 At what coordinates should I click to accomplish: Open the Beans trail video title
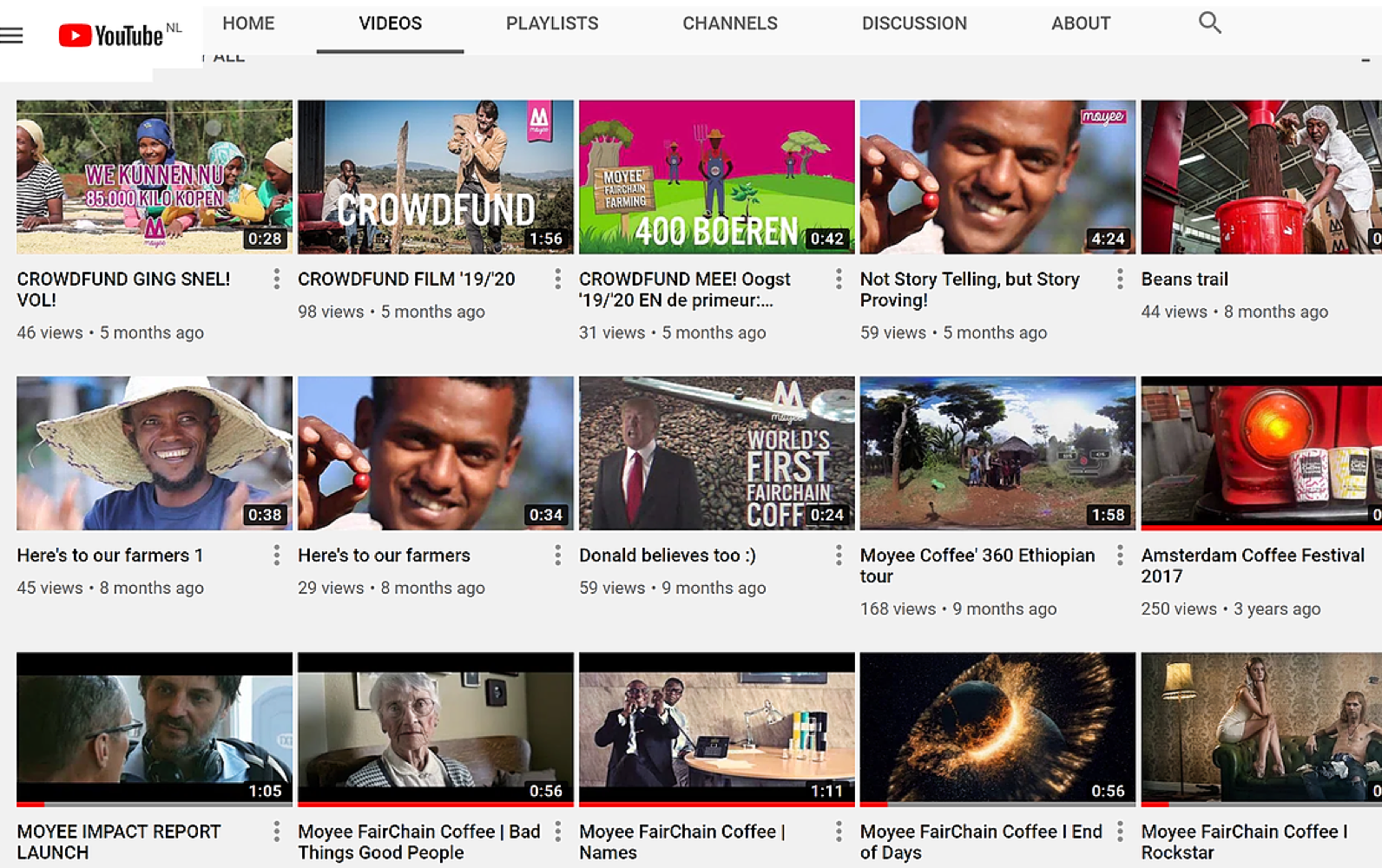tap(1184, 279)
